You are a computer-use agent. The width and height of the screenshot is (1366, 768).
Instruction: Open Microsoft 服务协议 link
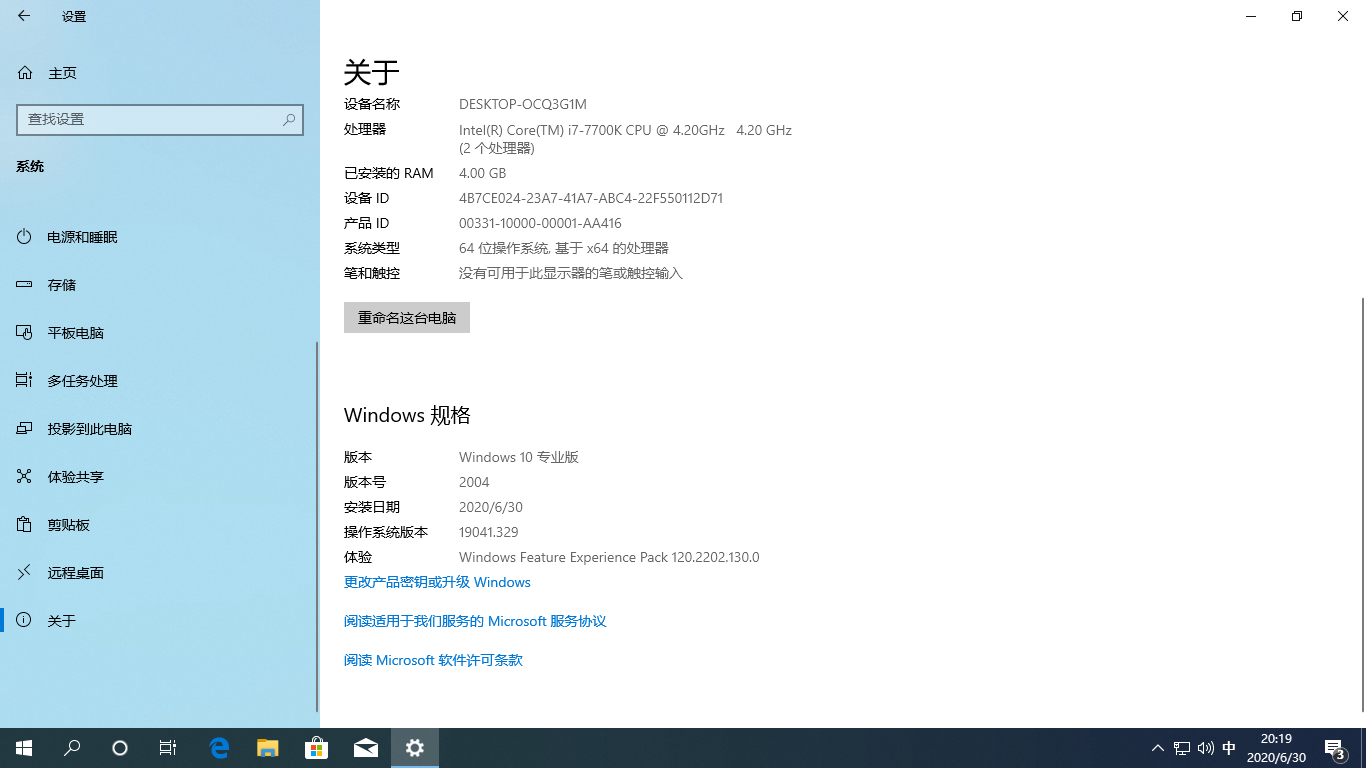pyautogui.click(x=475, y=621)
